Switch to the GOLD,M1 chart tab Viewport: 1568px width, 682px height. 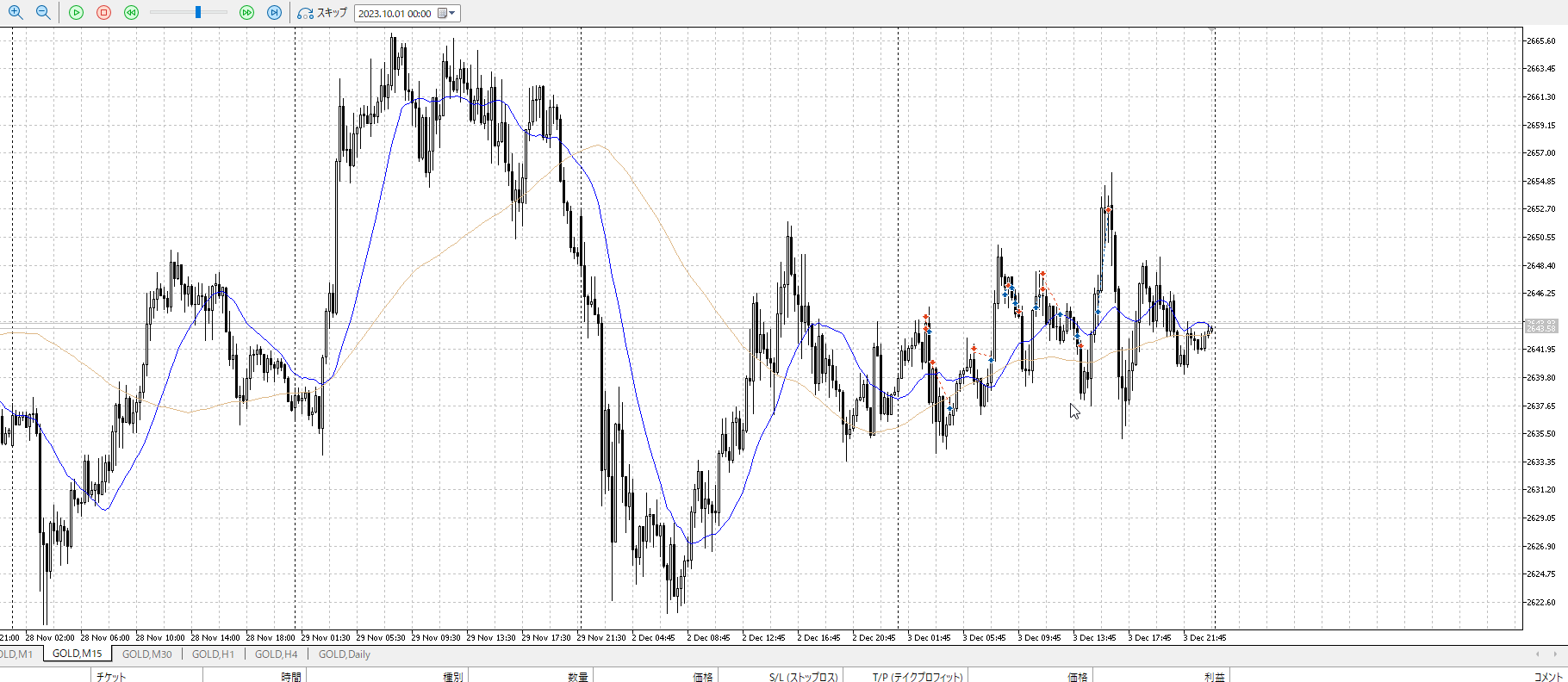coord(16,654)
